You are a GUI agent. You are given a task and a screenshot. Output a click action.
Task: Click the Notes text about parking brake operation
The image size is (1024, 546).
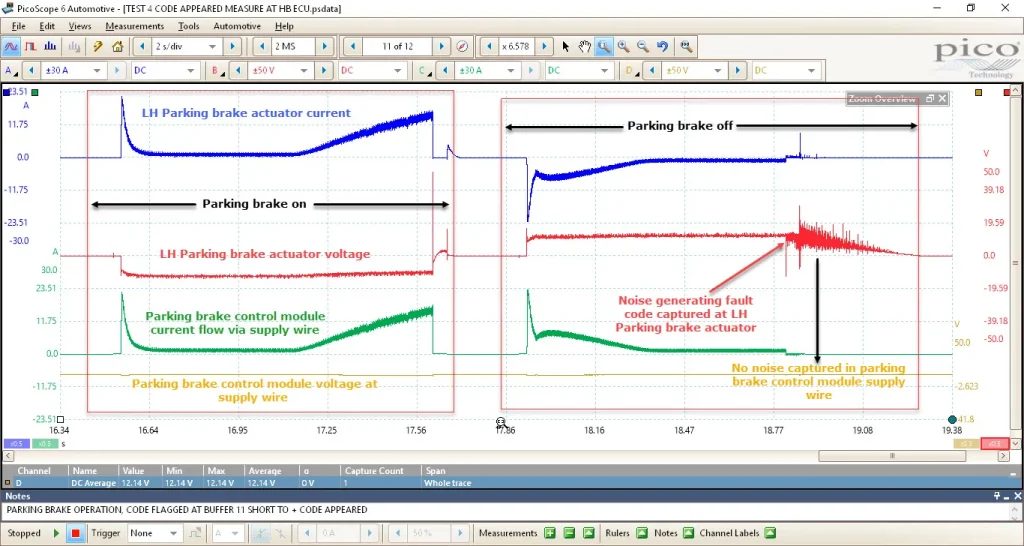coord(187,510)
